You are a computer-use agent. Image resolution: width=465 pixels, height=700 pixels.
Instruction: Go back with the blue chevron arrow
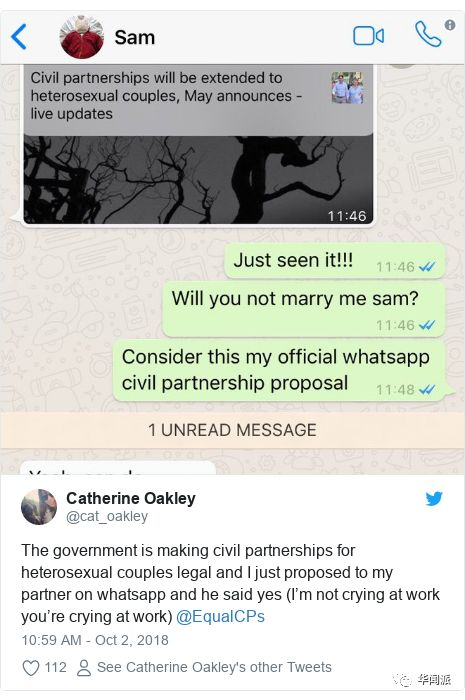(19, 37)
